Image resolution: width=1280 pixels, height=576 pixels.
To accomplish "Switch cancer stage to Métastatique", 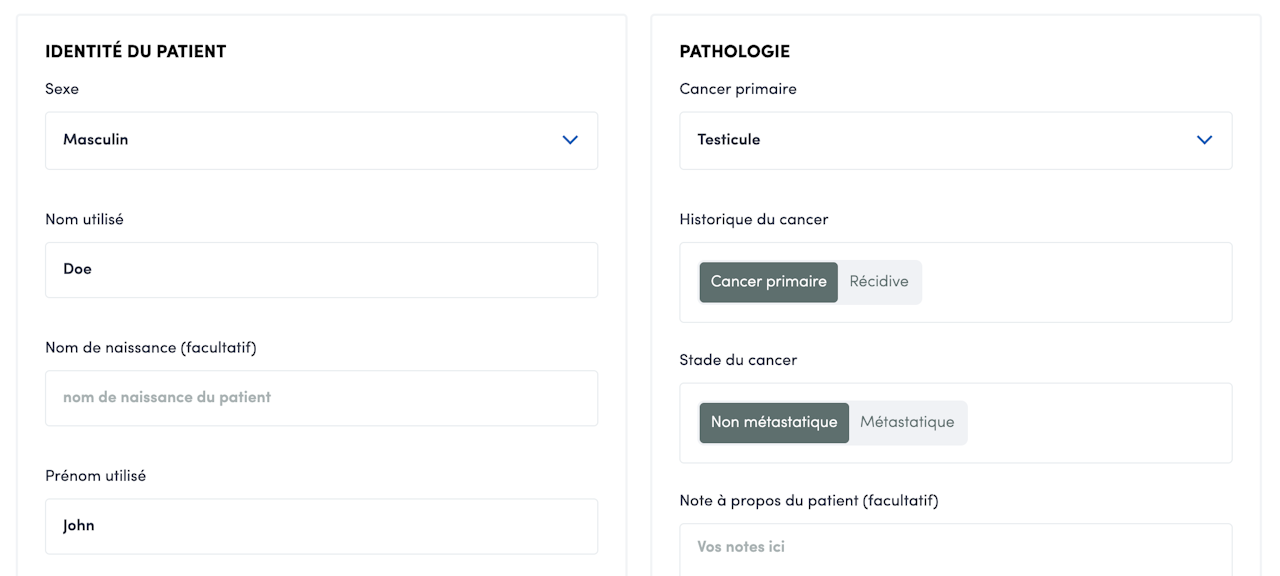I will [907, 423].
